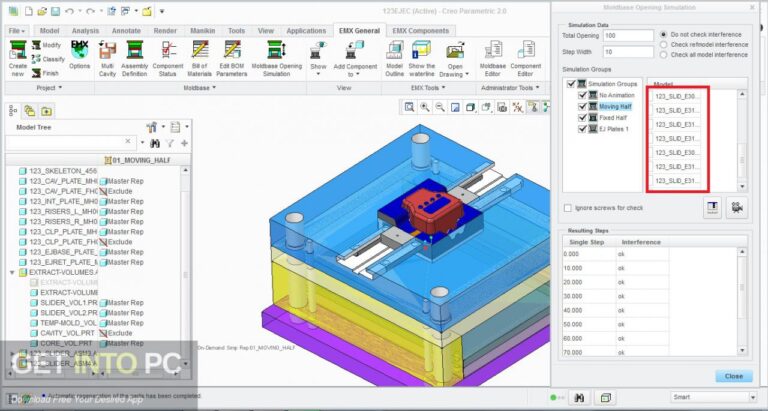The image size is (768, 411).
Task: Click the binoculars search icon in model tree
Action: [155, 143]
